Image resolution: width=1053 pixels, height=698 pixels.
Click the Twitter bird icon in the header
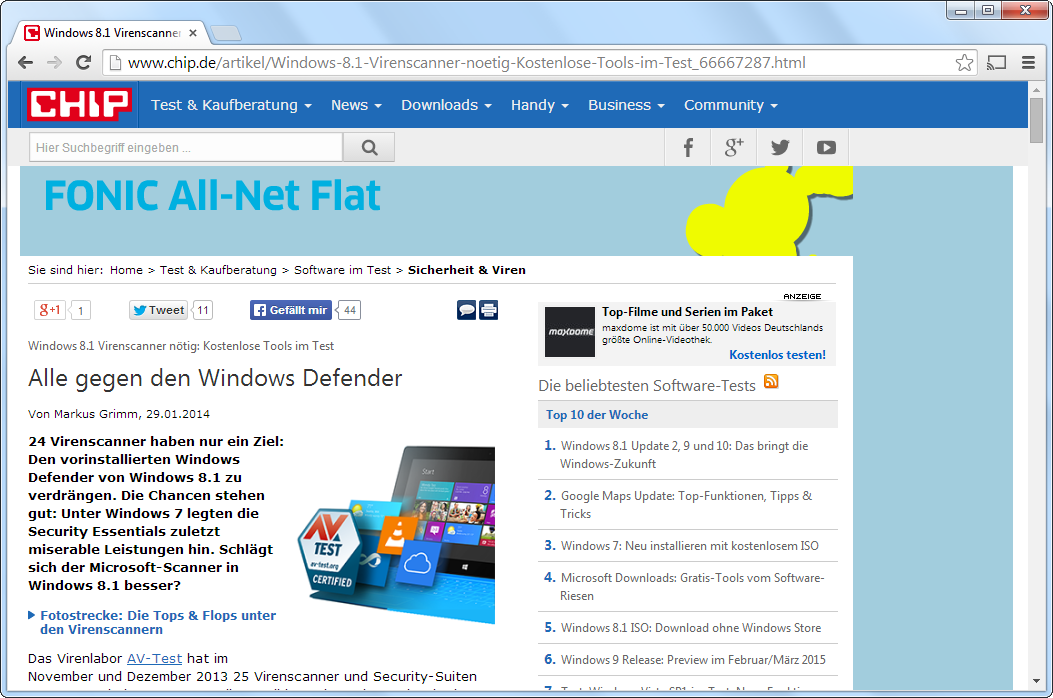pyautogui.click(x=780, y=148)
